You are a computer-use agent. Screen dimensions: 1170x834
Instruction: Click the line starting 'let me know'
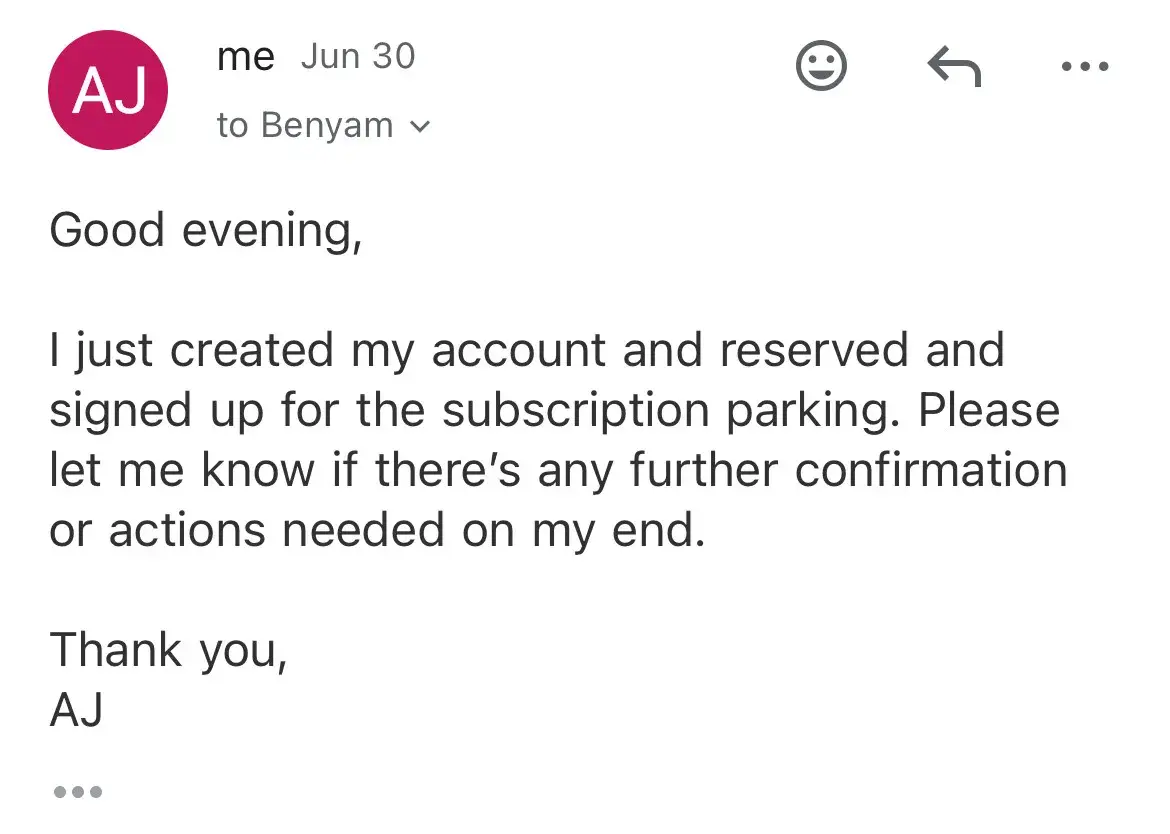(x=558, y=470)
